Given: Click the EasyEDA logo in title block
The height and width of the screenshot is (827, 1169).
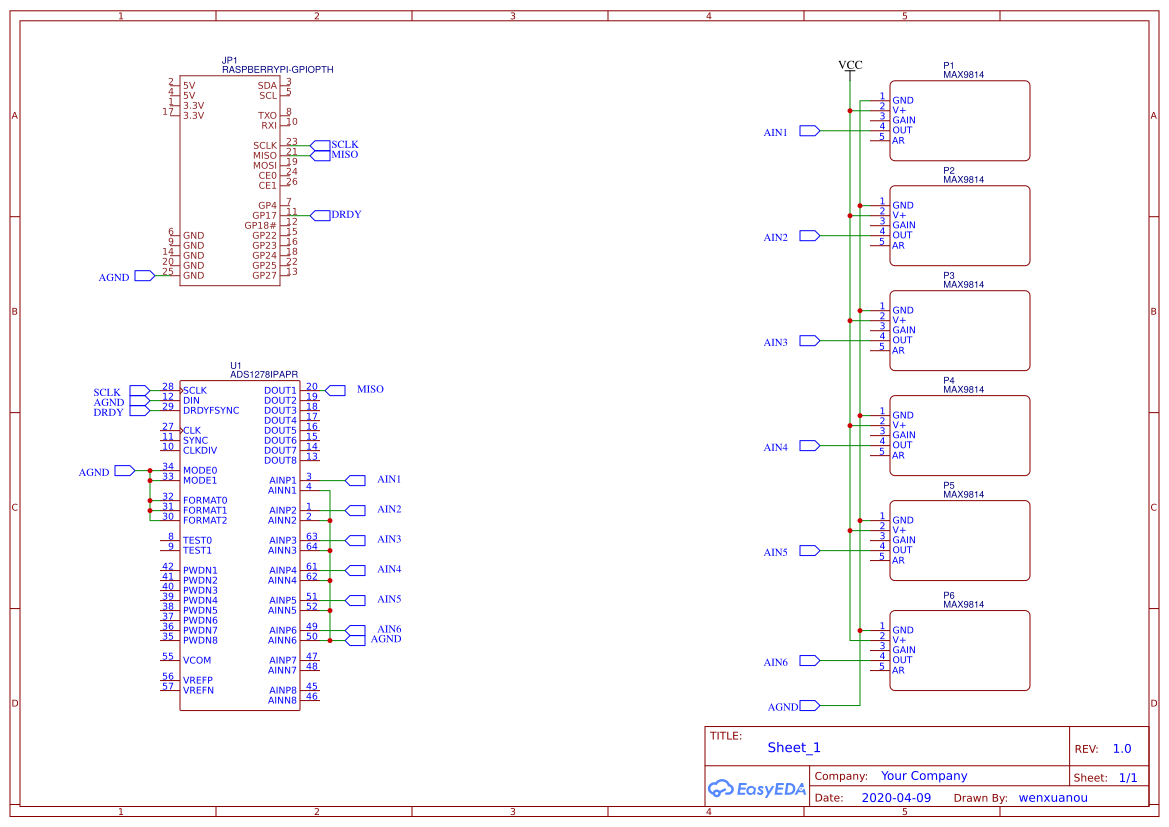Looking at the screenshot, I should (x=757, y=789).
